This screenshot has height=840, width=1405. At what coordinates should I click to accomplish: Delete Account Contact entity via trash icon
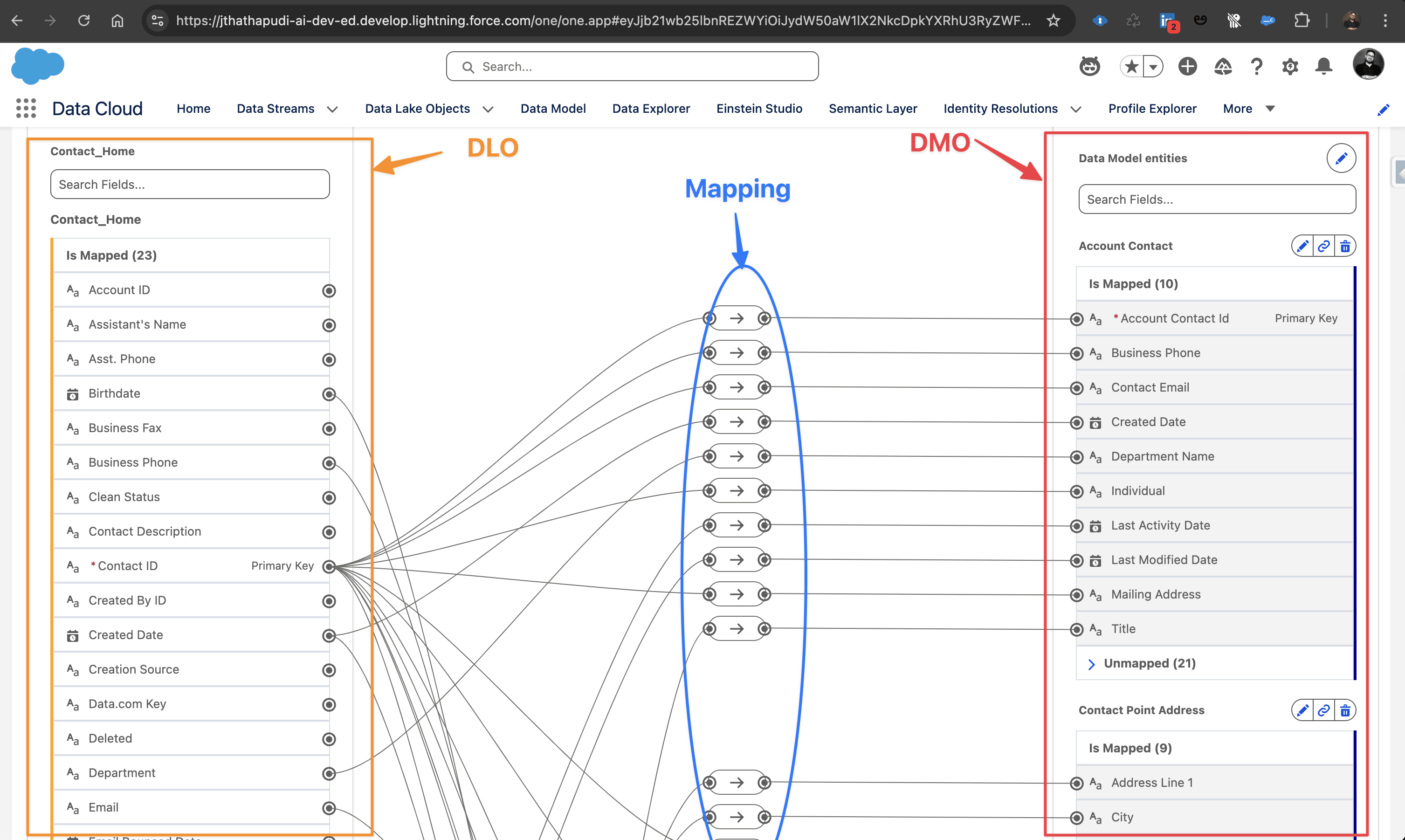(x=1345, y=246)
